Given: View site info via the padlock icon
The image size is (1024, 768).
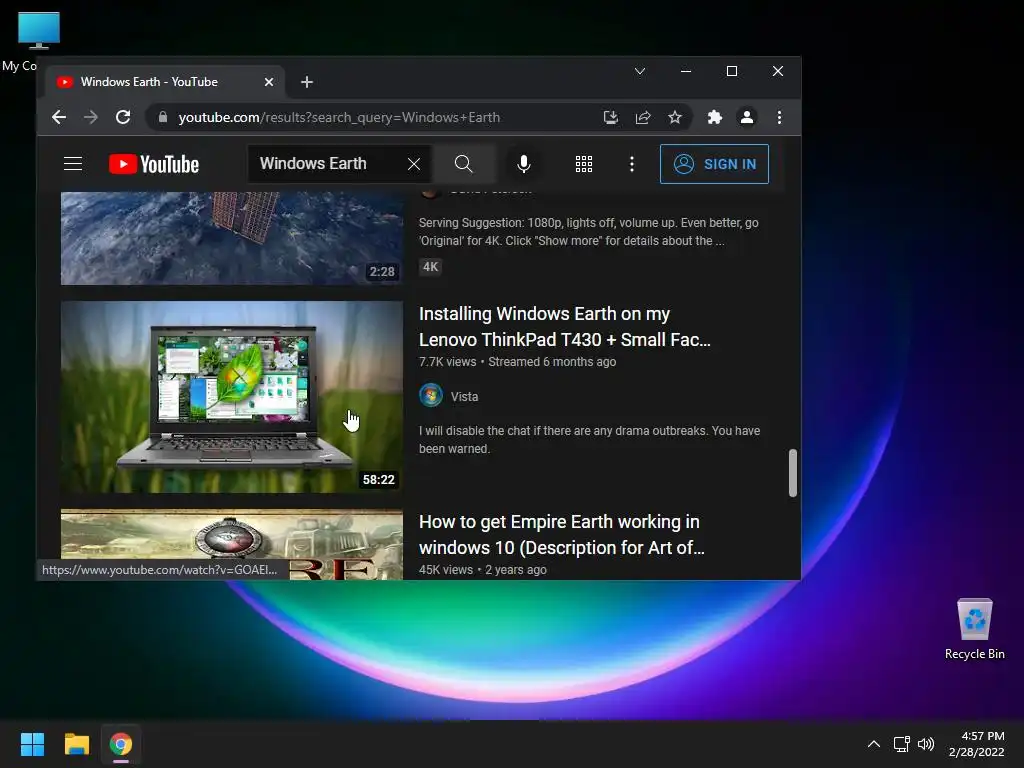Looking at the screenshot, I should (x=163, y=117).
